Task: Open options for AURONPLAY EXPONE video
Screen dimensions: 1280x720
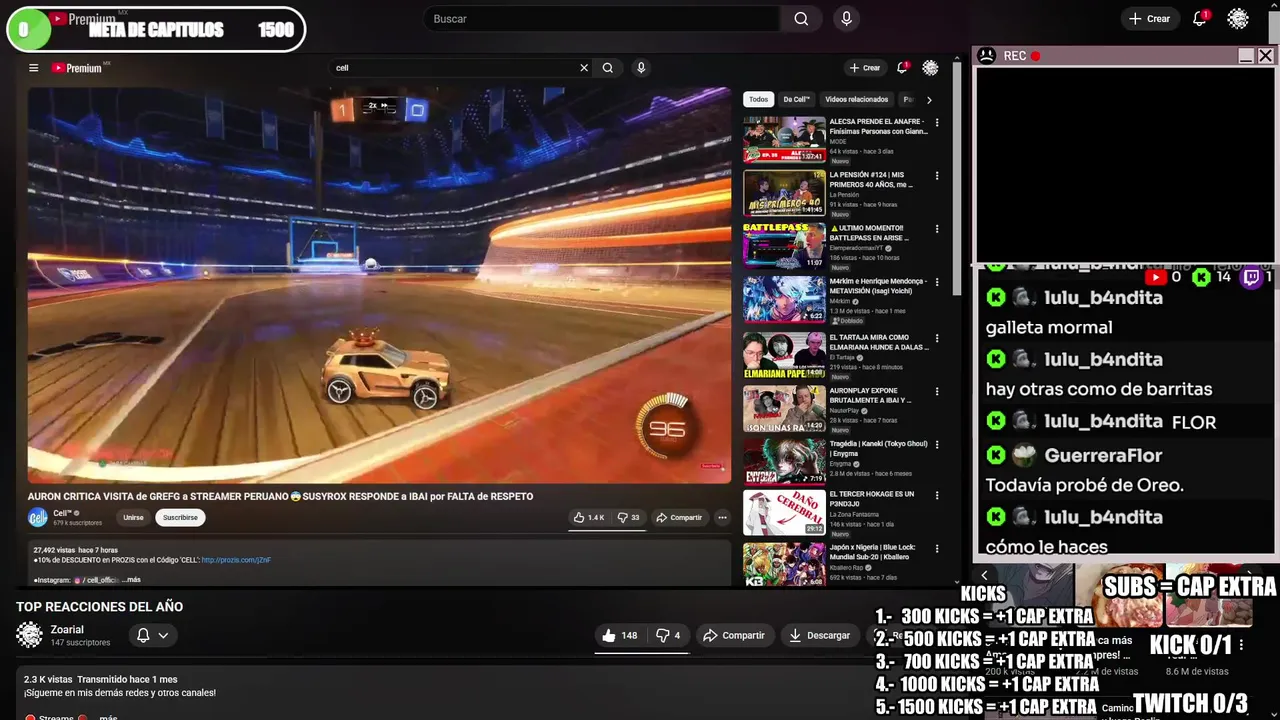Action: click(x=937, y=391)
